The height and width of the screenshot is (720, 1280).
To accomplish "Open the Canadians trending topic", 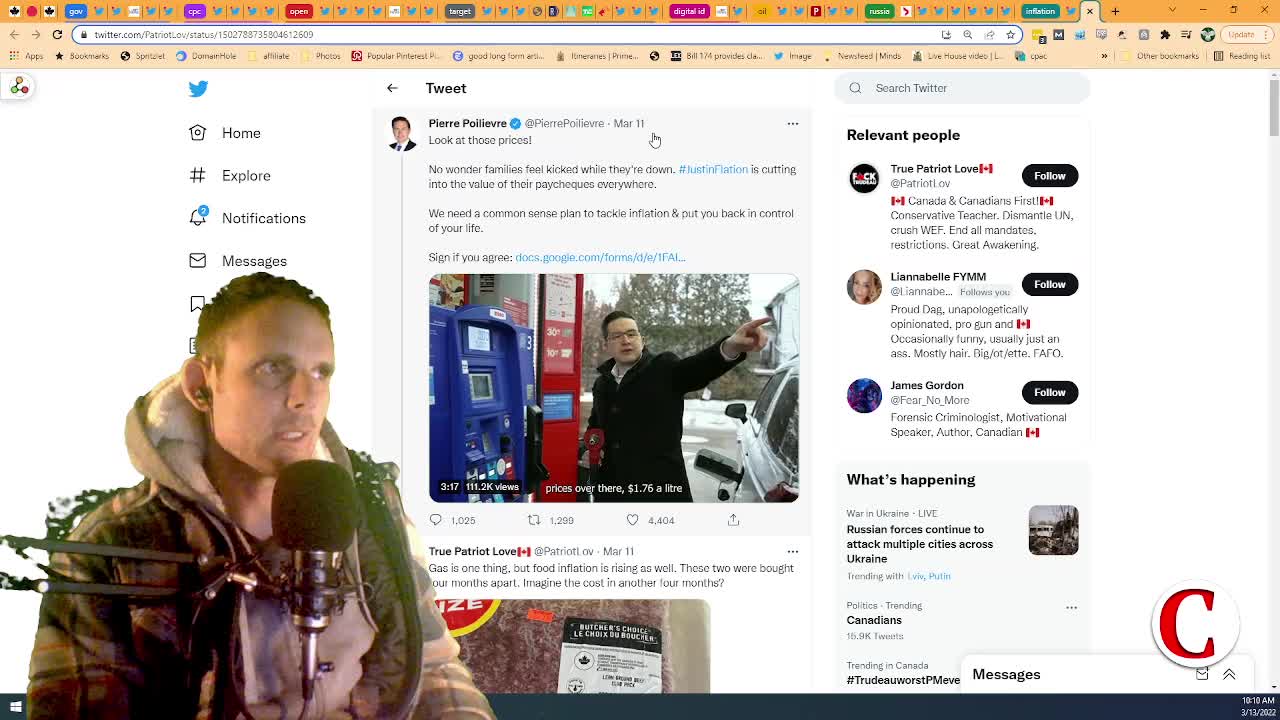I will pos(874,620).
